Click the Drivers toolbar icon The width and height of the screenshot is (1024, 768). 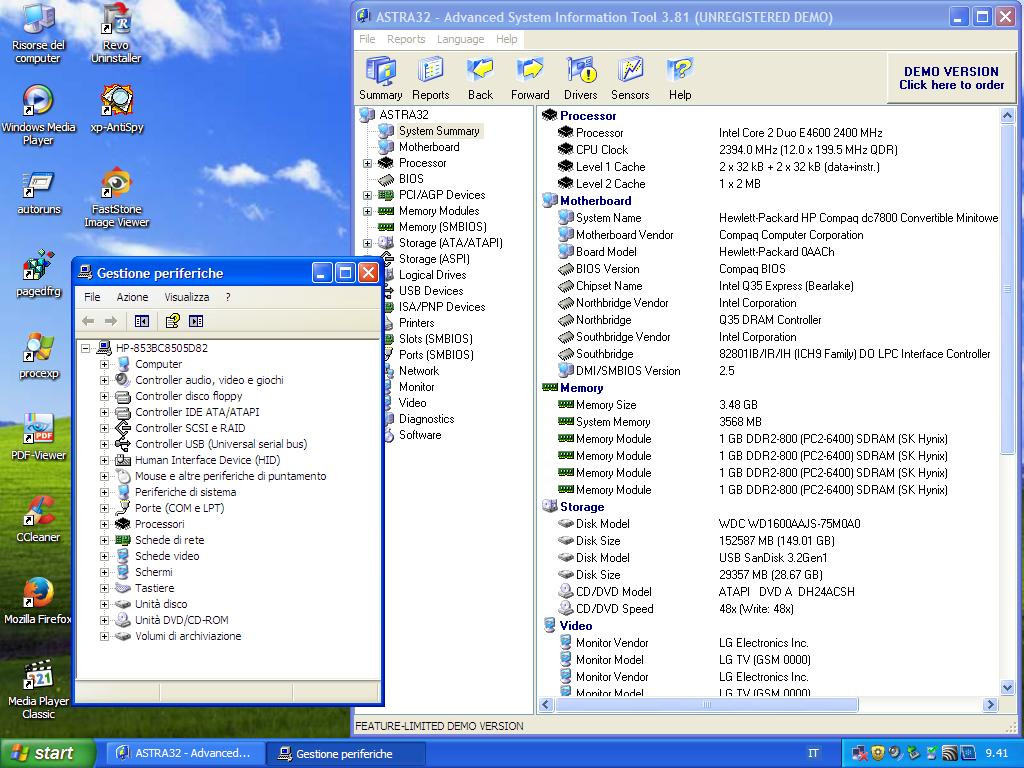coord(580,71)
